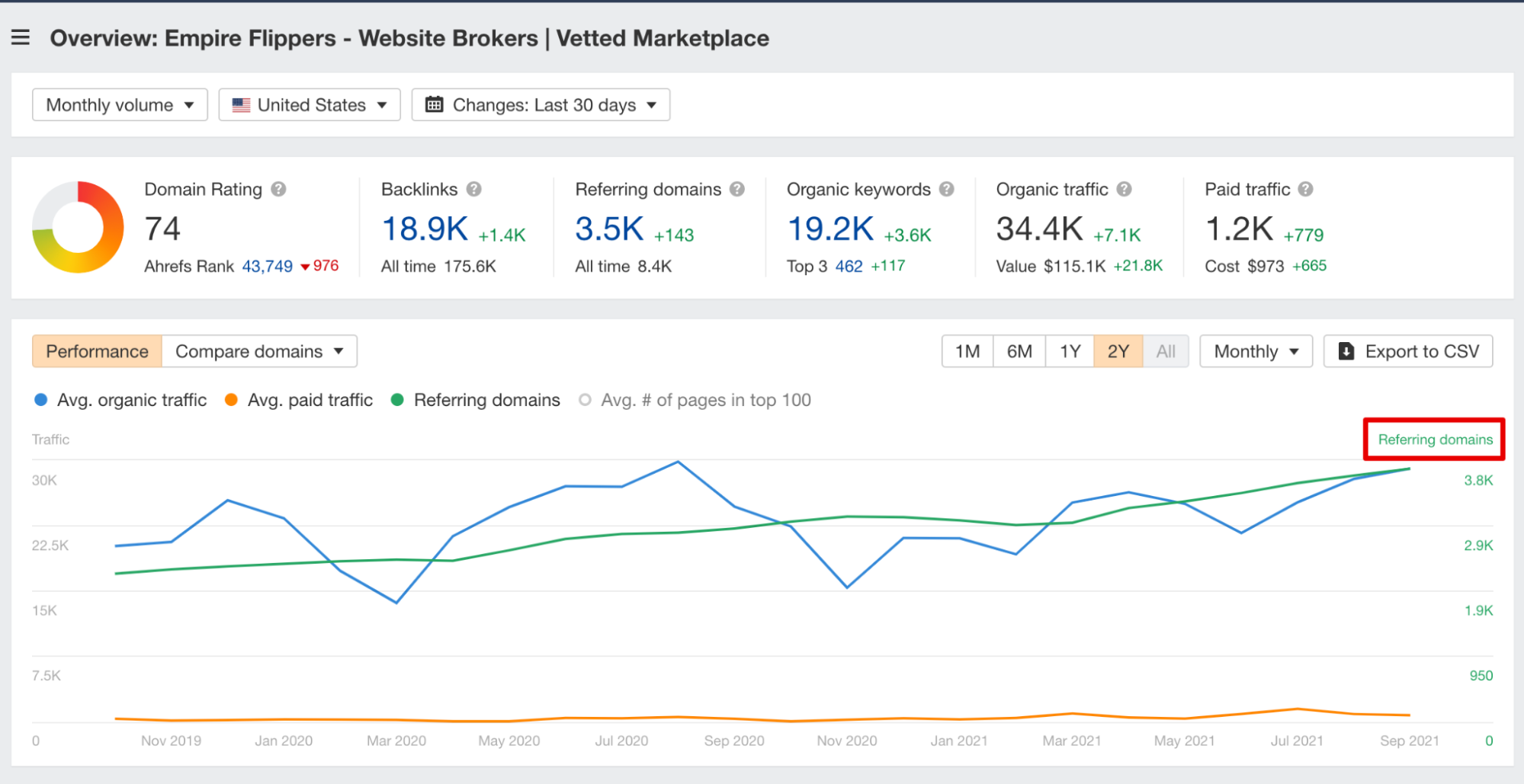Click the Paid traffic help icon
The width and height of the screenshot is (1524, 784).
(x=1304, y=189)
